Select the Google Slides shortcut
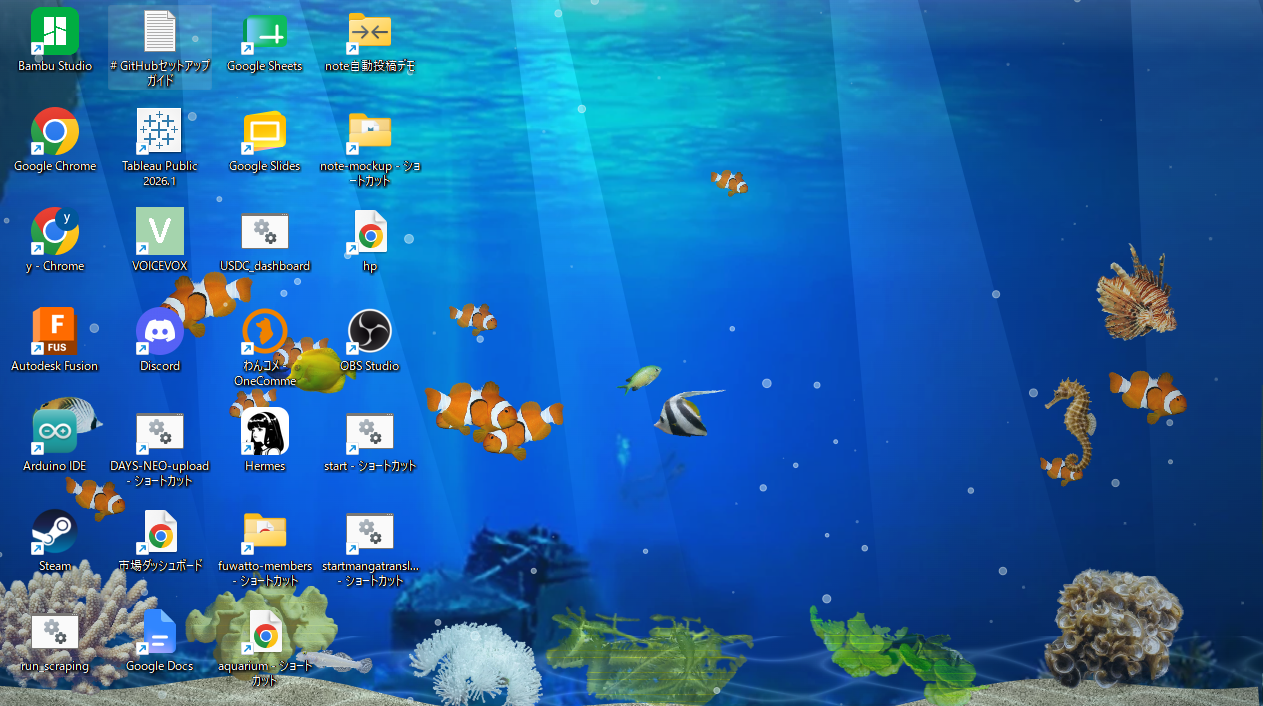Viewport: 1263px width, 706px height. (x=265, y=132)
